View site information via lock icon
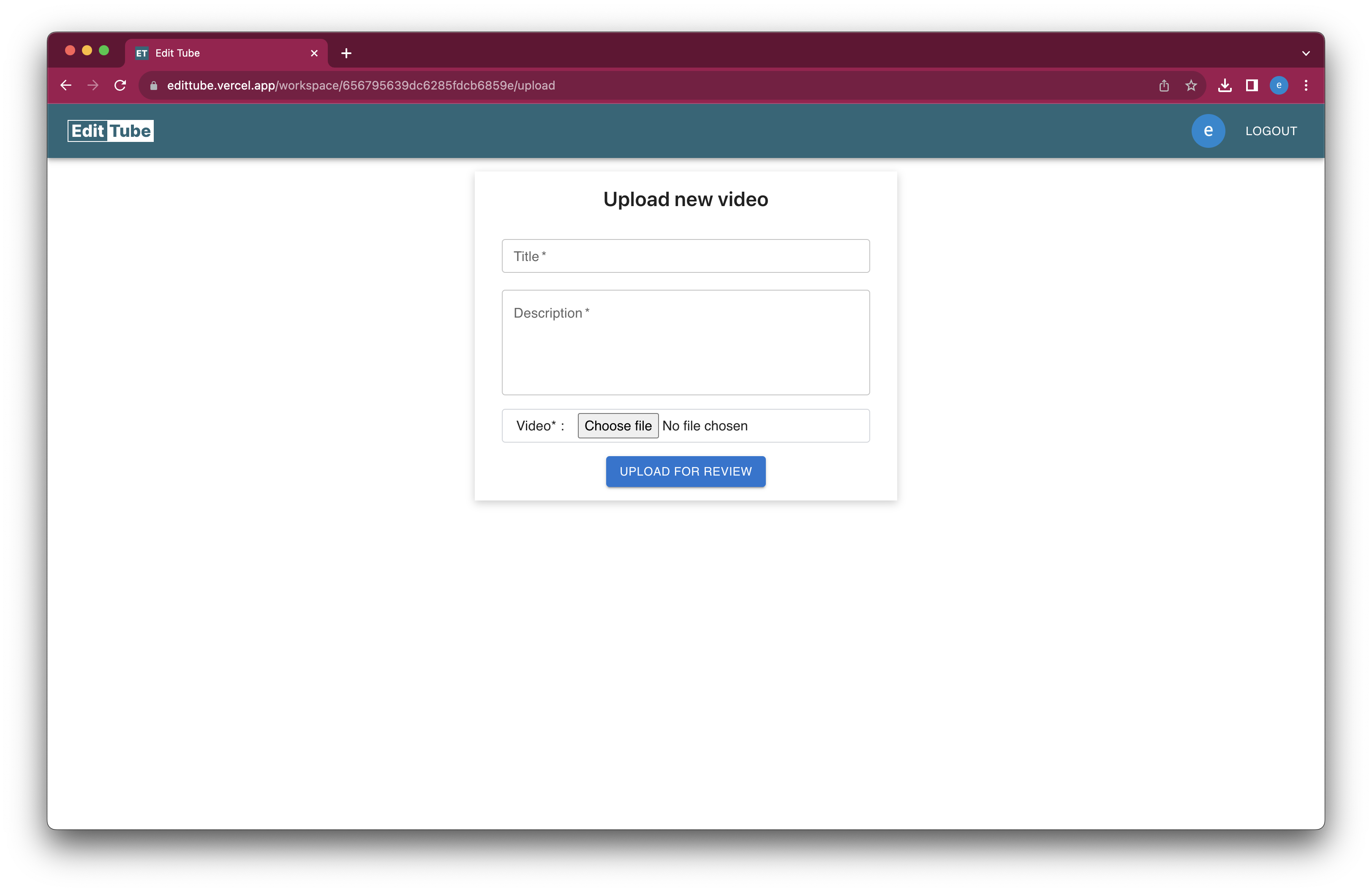Screen dimensions: 1372x892 coord(154,85)
